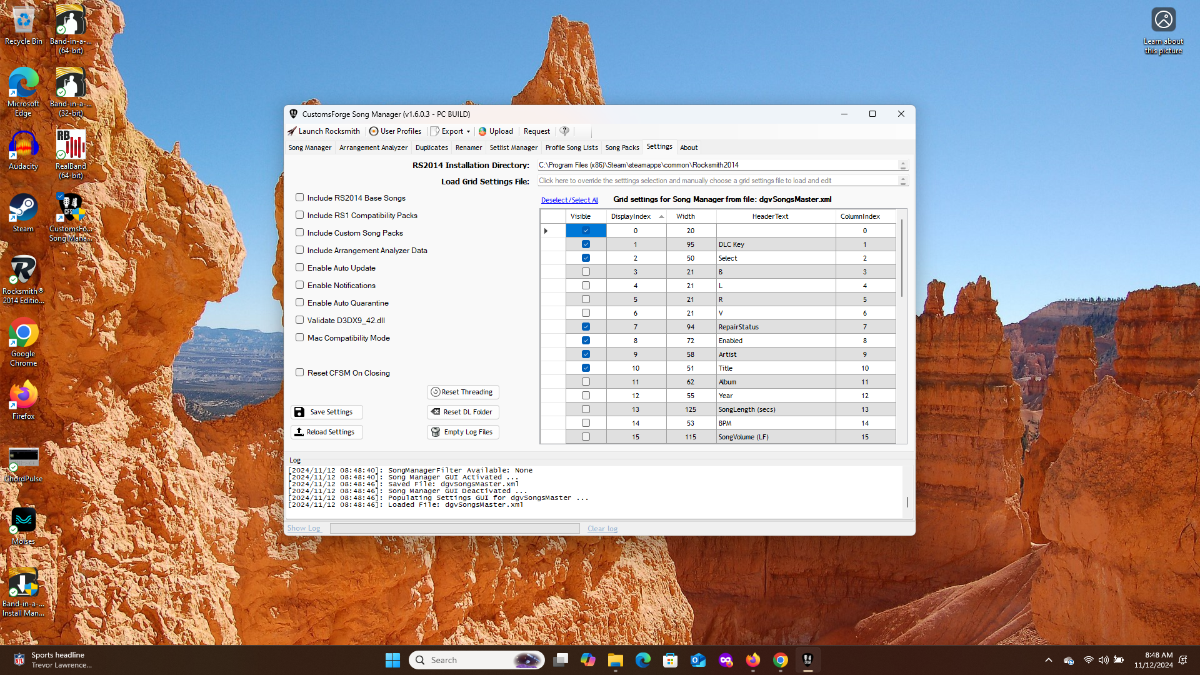The image size is (1200, 675).
Task: Enable Include RS2014 Base Songs checkbox
Action: (x=300, y=198)
